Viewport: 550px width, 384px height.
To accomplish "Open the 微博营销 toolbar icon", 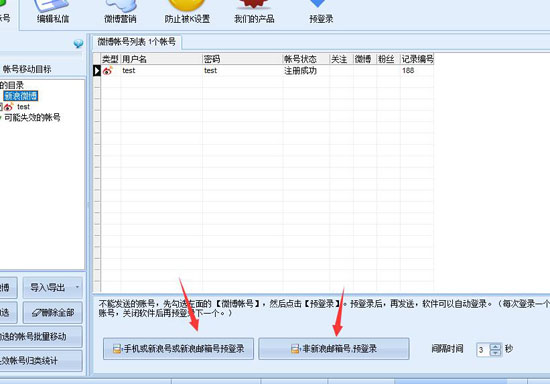I will (x=120, y=11).
